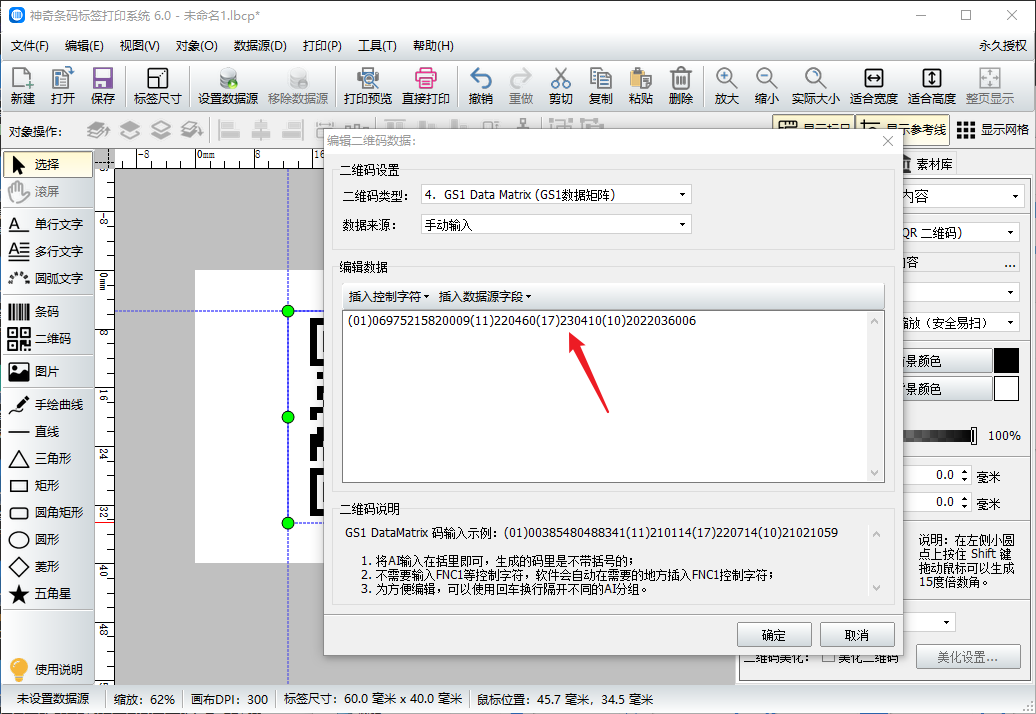Pick the 直线 line tool
This screenshot has height=714, width=1036.
coord(48,432)
